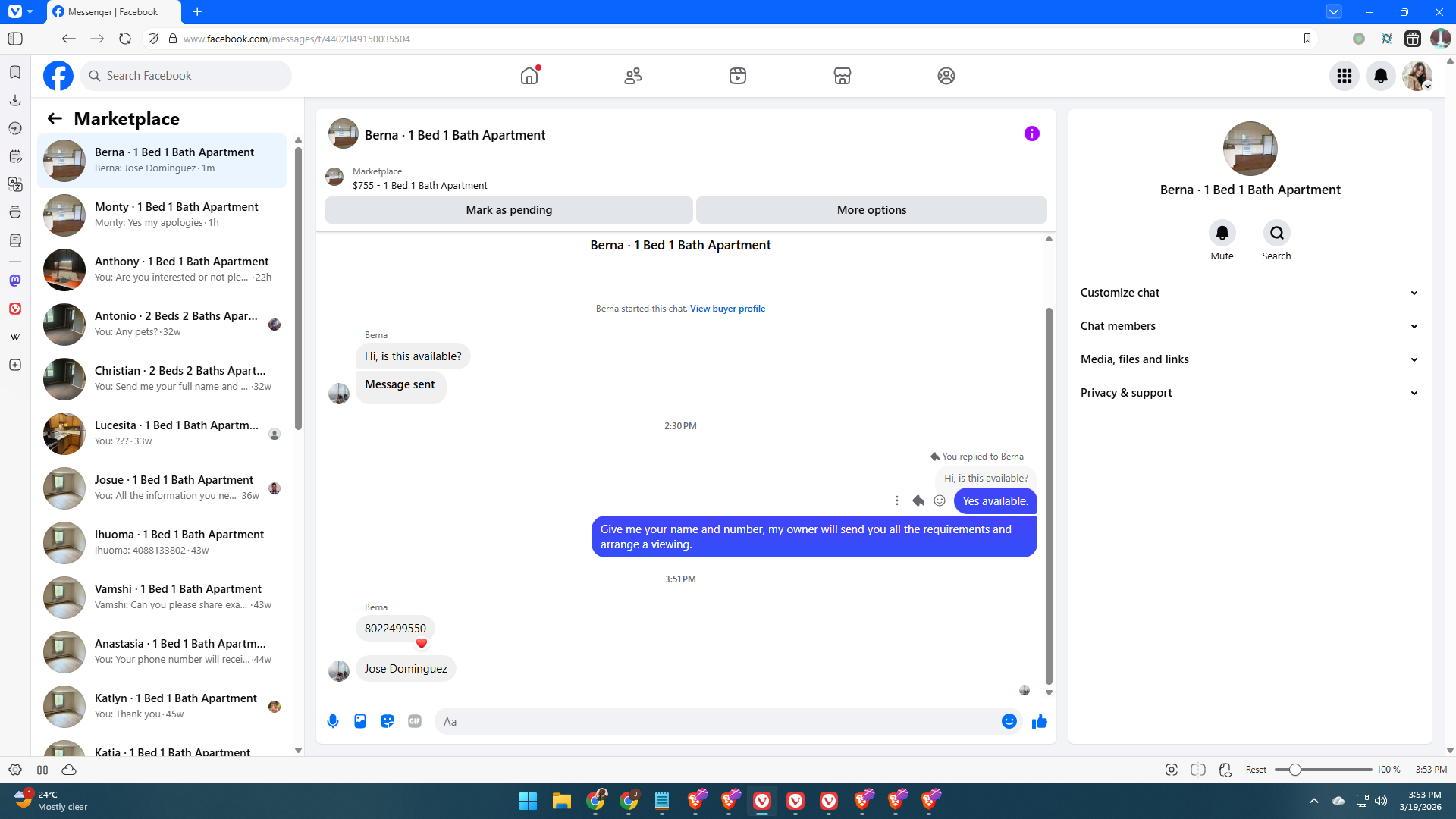Open the sticker picker icon

(x=388, y=721)
